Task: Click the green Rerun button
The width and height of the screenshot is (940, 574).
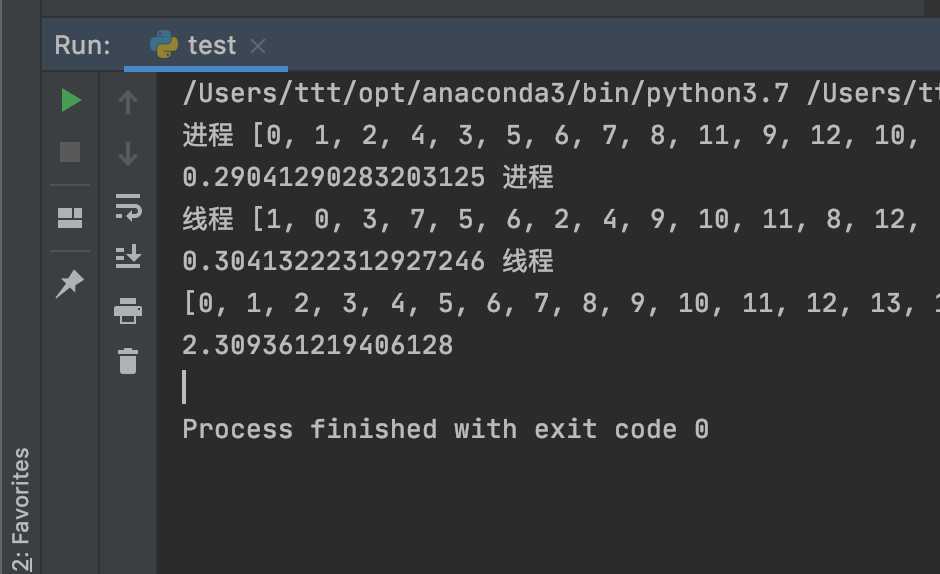Action: pos(71,100)
